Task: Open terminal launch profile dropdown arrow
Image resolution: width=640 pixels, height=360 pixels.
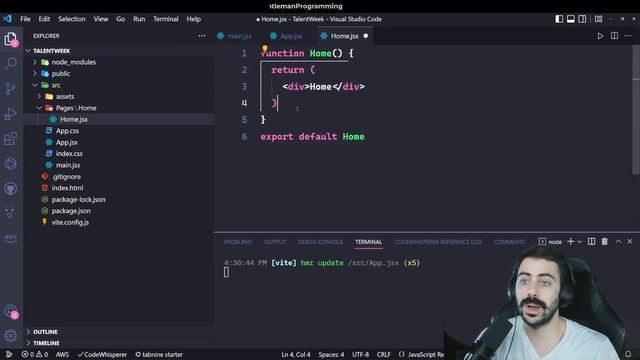Action: click(x=579, y=242)
